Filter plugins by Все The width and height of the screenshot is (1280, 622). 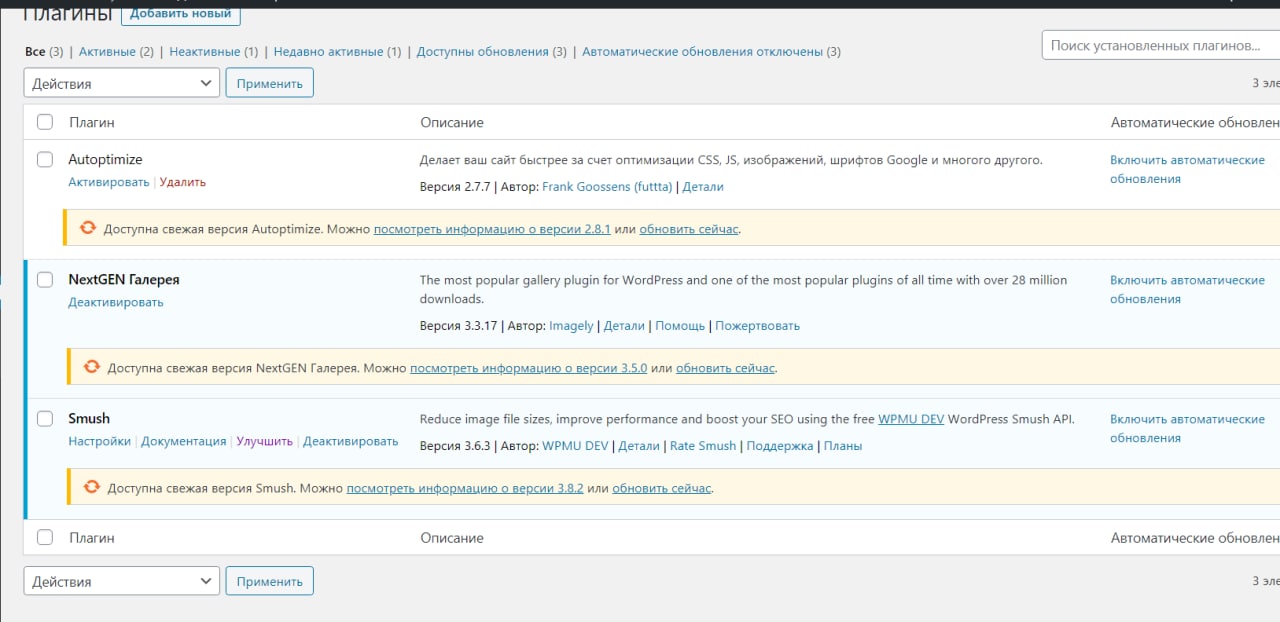pos(35,51)
